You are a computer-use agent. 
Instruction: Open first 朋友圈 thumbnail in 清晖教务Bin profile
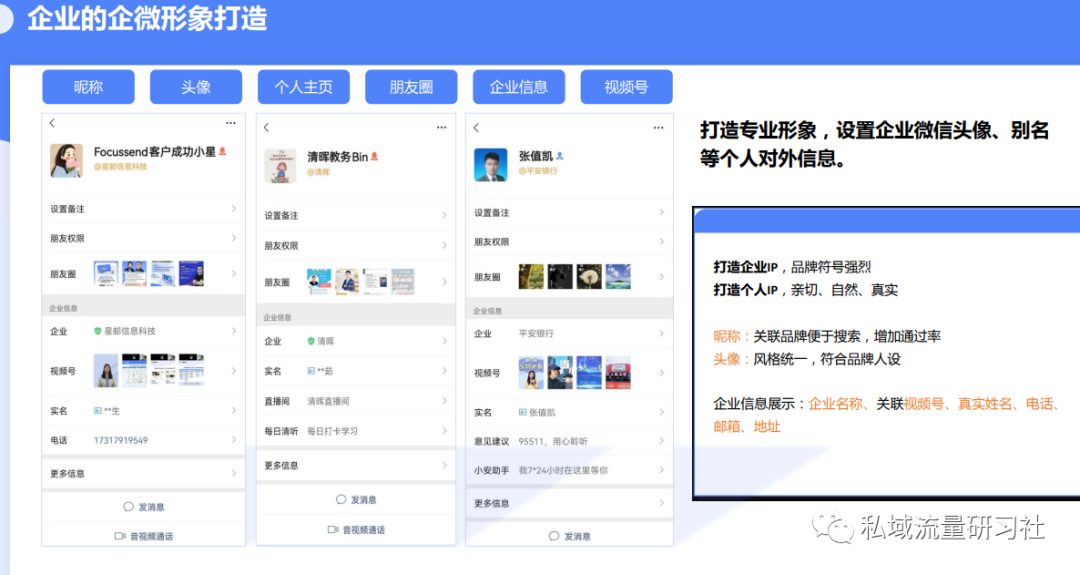click(x=318, y=282)
